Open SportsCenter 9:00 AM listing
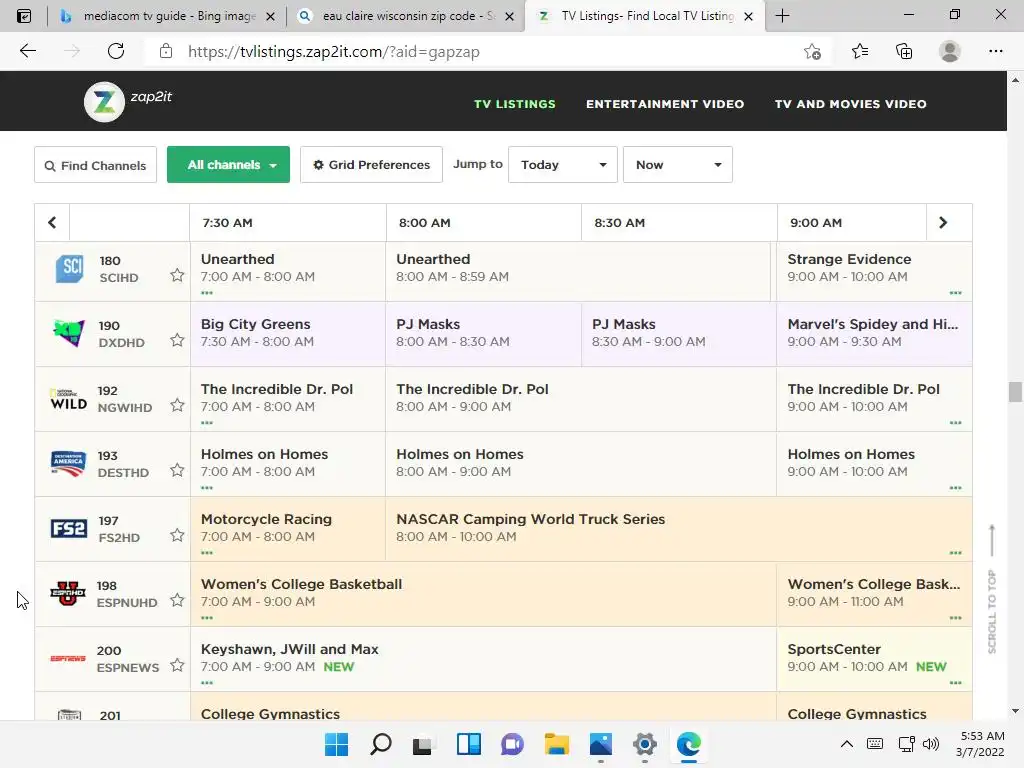This screenshot has height=768, width=1024. click(x=874, y=658)
